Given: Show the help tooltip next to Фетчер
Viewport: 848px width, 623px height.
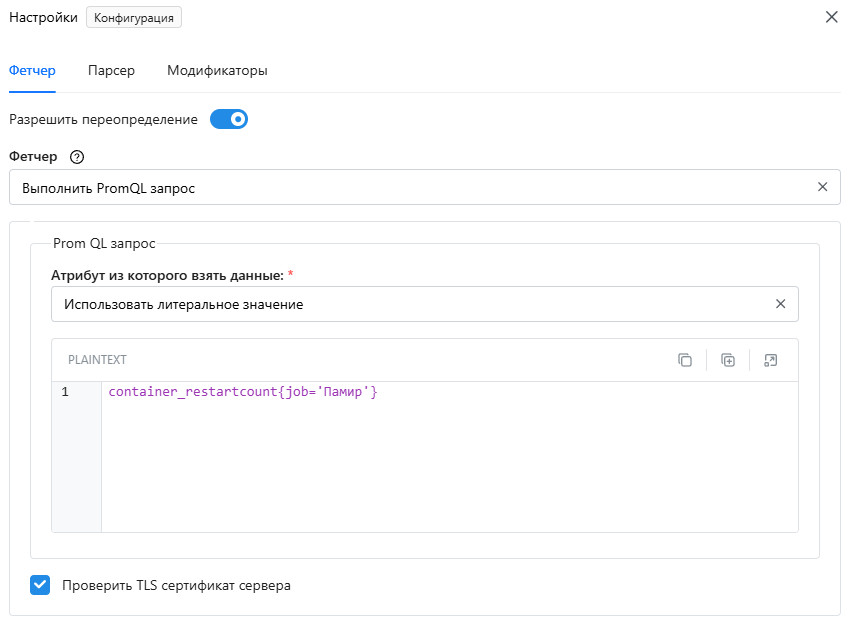Looking at the screenshot, I should [x=77, y=157].
